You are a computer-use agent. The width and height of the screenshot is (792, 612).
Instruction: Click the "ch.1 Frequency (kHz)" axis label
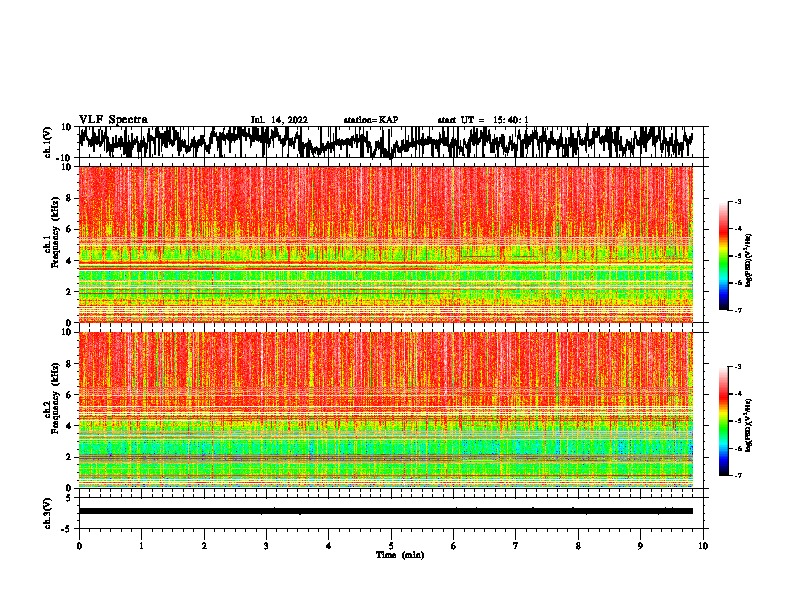tap(52, 233)
